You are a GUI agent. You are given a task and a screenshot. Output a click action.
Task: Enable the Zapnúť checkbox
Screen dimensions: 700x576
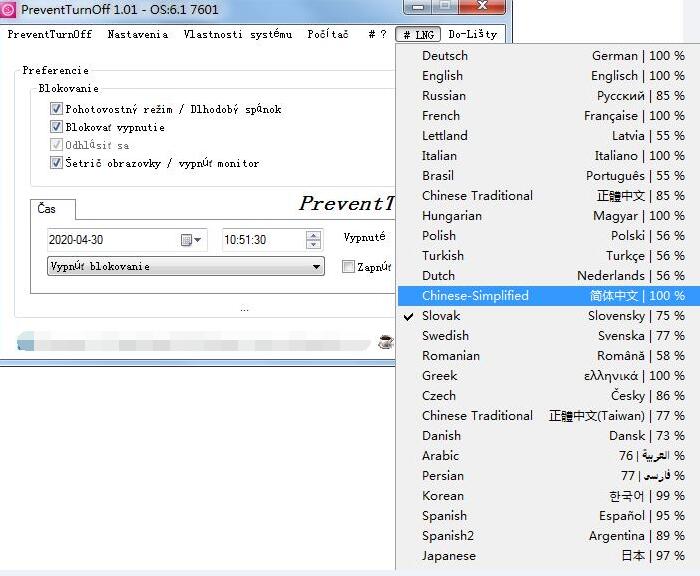tap(348, 267)
